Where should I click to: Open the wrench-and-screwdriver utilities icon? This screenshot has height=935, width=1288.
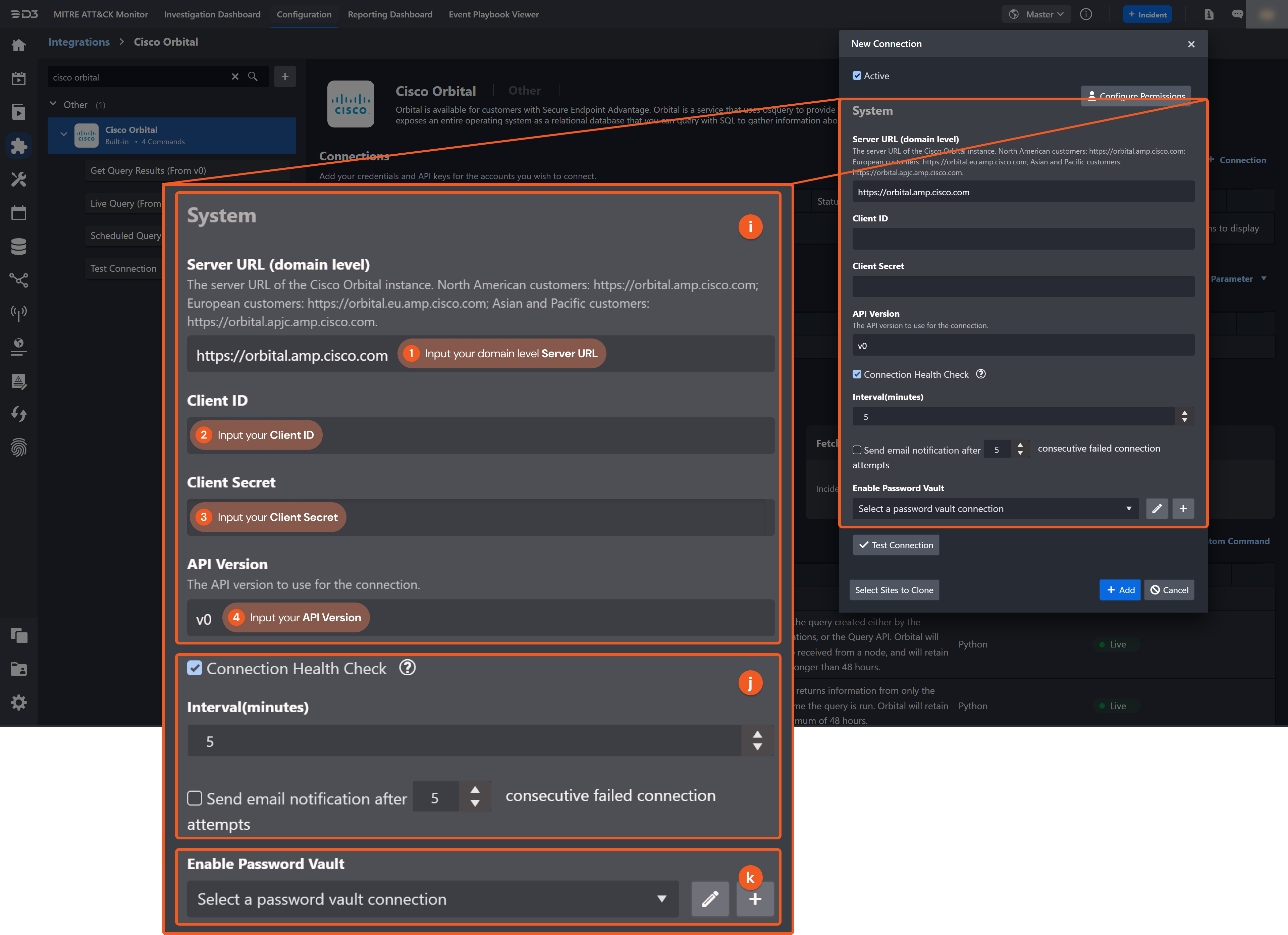19,179
